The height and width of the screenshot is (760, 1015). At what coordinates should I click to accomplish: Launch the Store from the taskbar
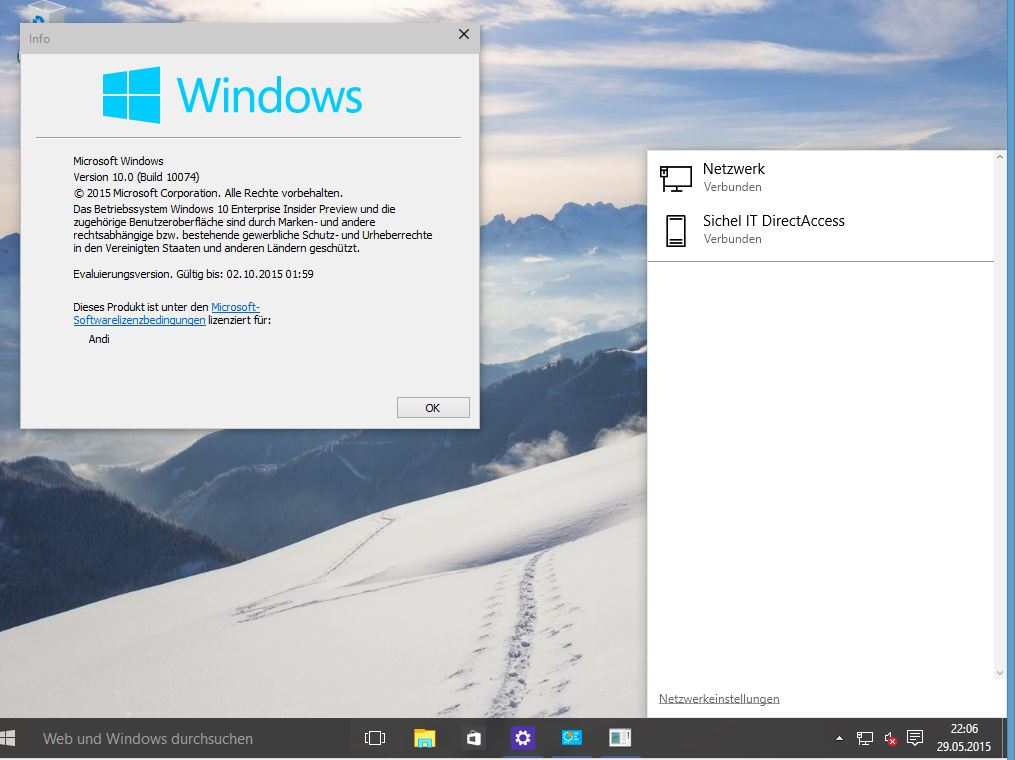474,738
